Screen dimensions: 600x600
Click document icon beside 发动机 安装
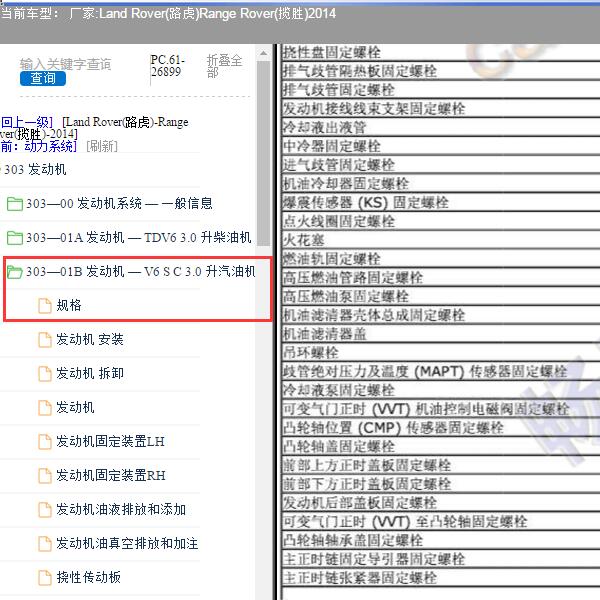coord(44,339)
